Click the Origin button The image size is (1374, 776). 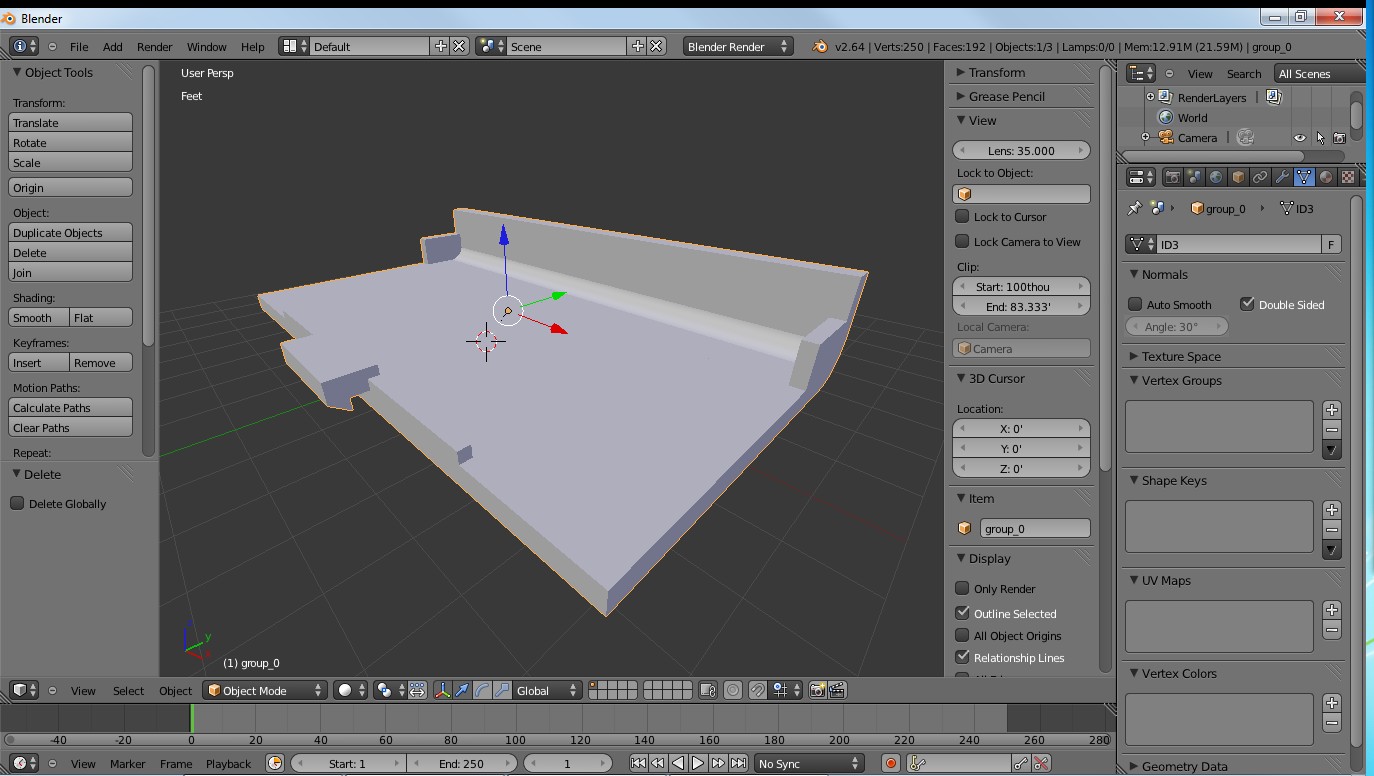[70, 187]
